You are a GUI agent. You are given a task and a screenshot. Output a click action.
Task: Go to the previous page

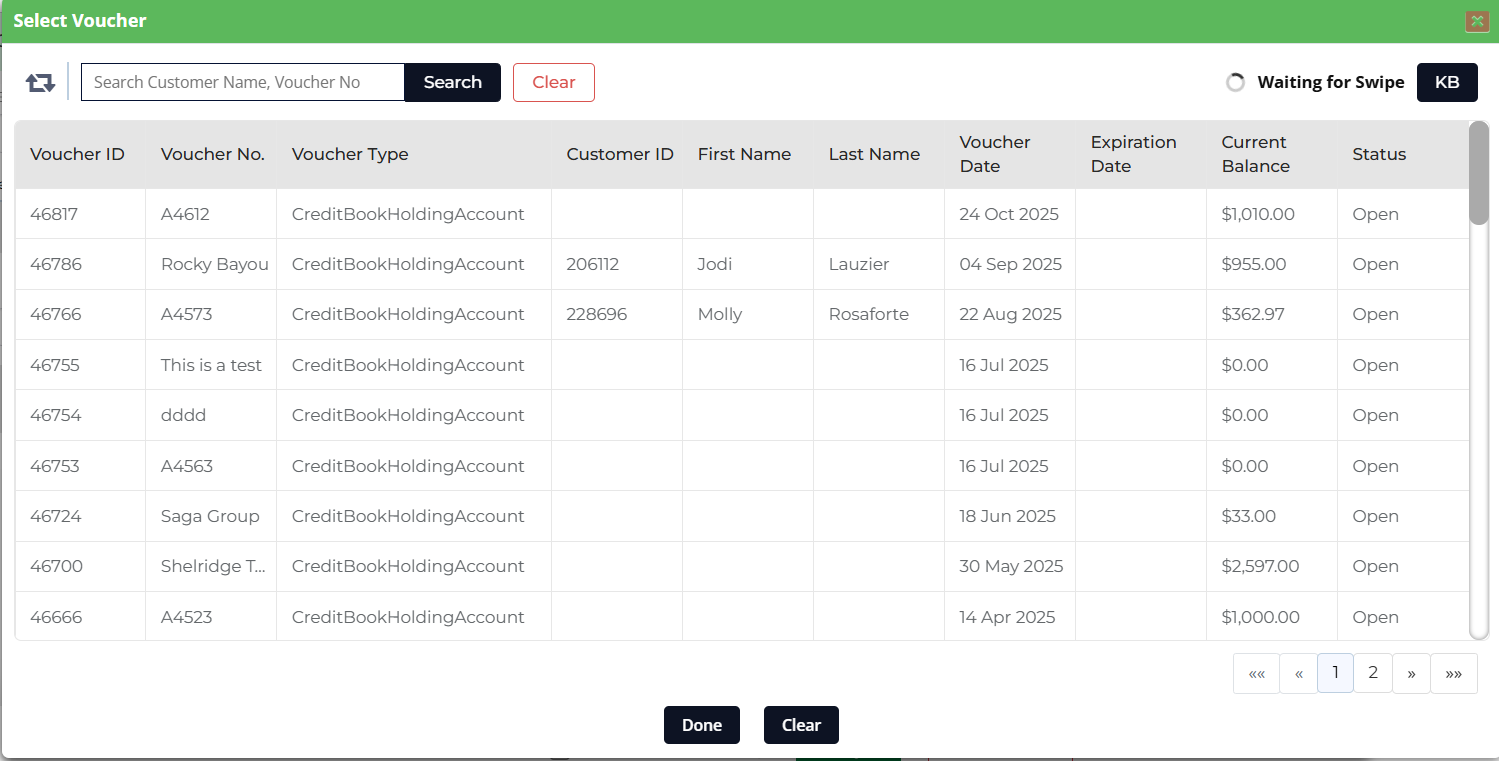click(x=1298, y=674)
